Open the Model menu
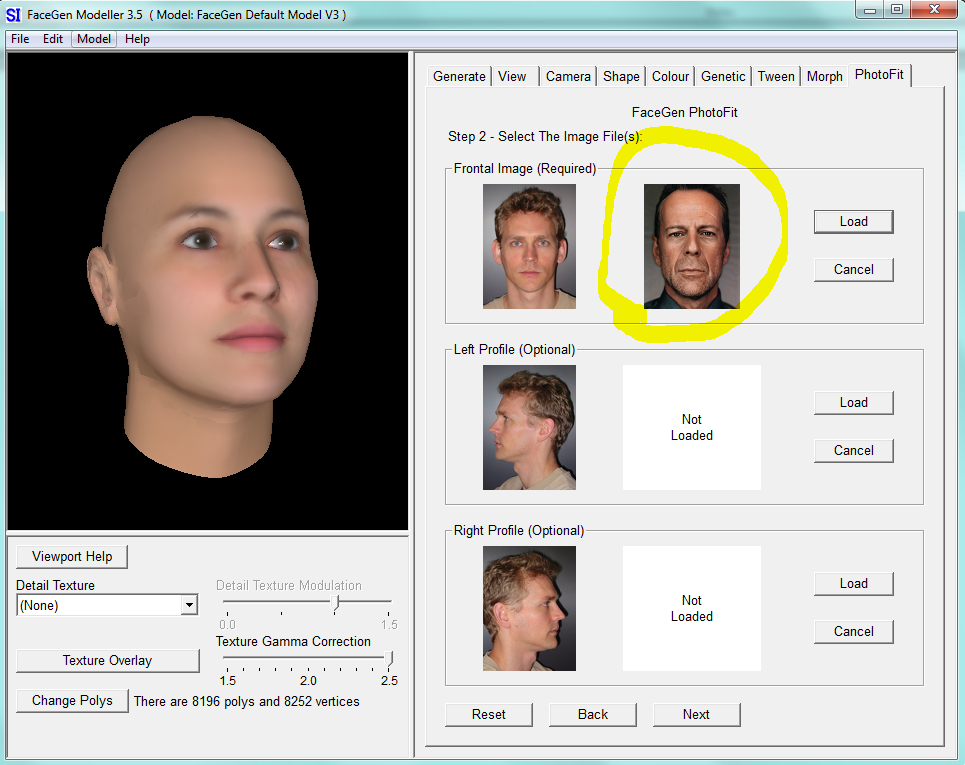The height and width of the screenshot is (765, 965). (x=93, y=39)
